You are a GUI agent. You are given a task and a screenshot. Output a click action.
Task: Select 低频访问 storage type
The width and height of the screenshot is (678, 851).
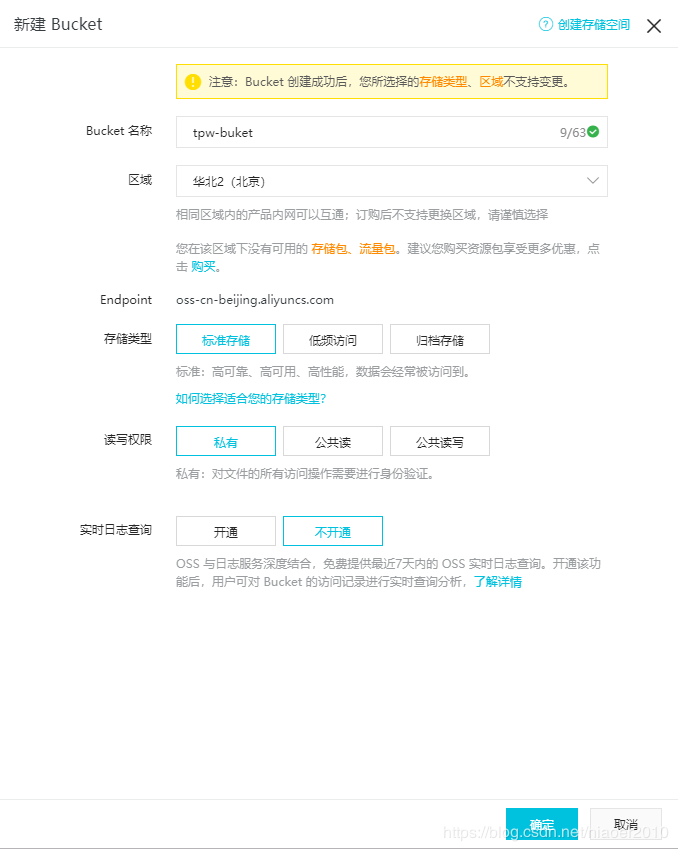click(333, 339)
